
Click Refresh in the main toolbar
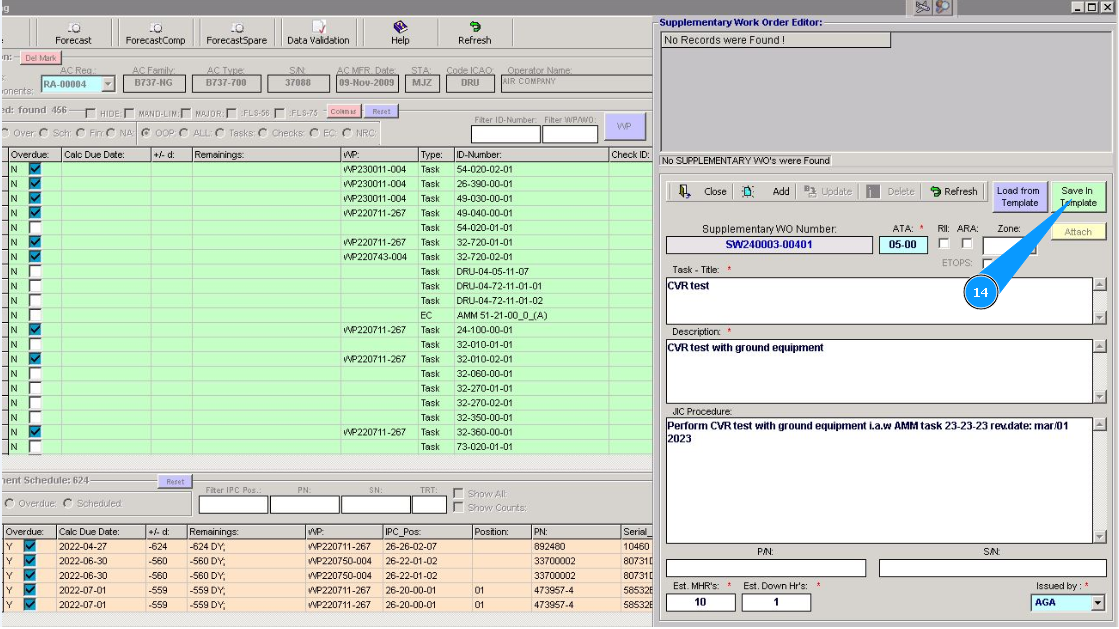pos(474,33)
